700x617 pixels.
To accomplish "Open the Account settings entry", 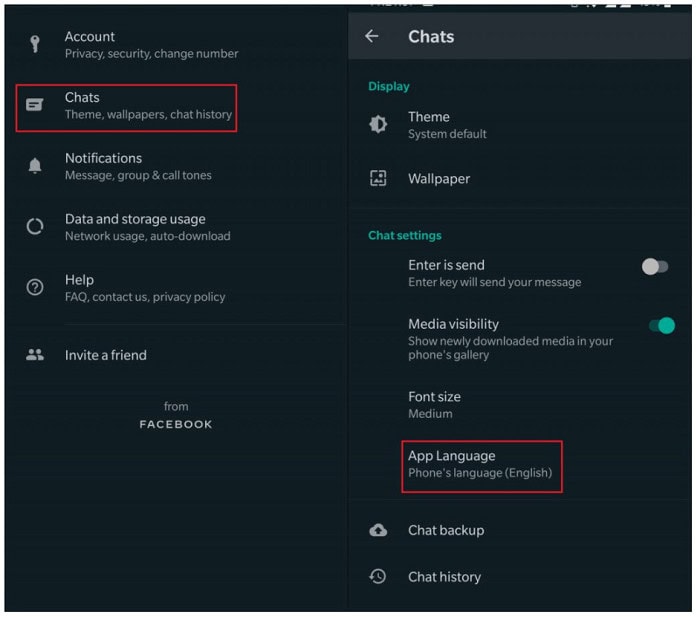I will coord(176,45).
